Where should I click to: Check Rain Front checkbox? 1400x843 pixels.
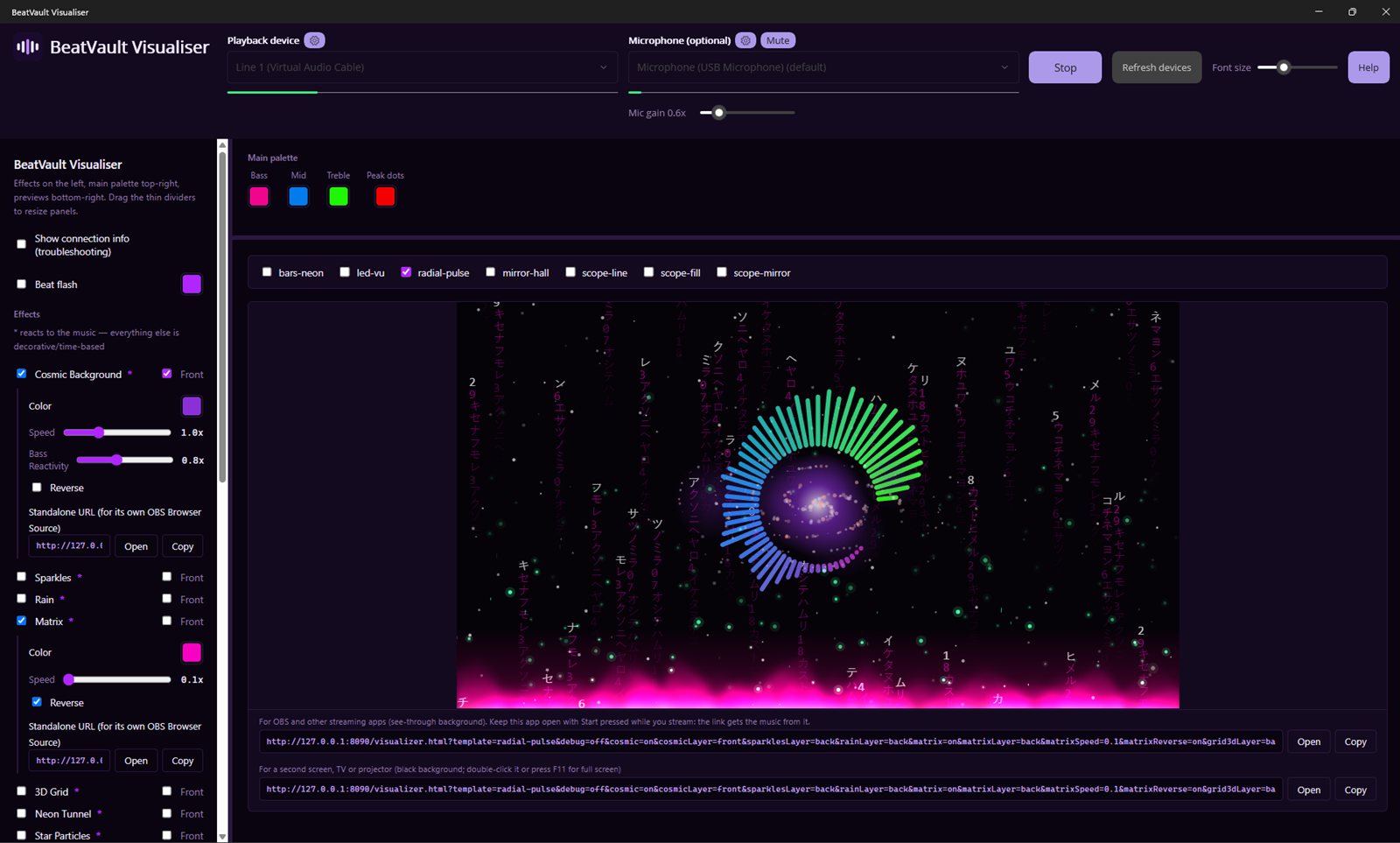(x=167, y=599)
